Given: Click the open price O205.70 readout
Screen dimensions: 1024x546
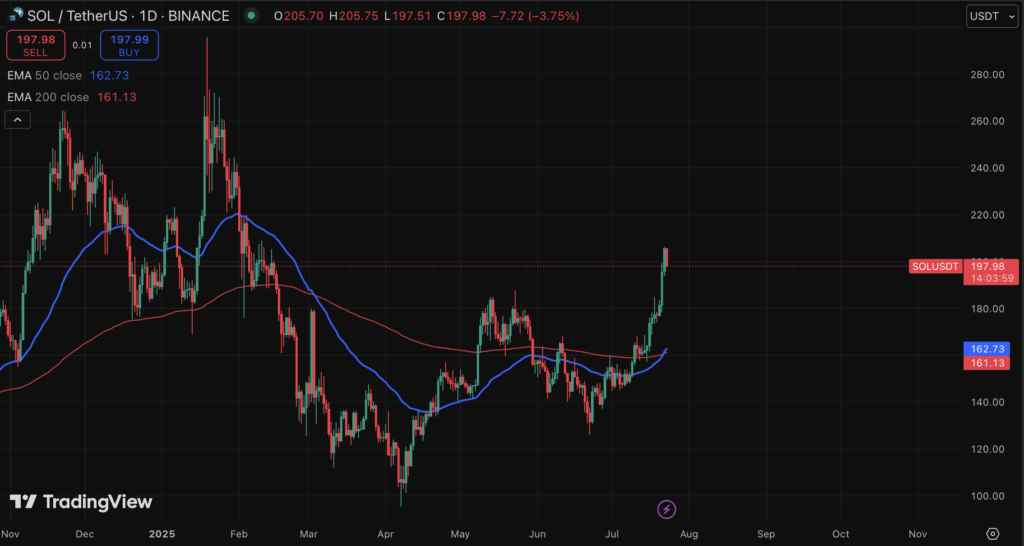Looking at the screenshot, I should pos(298,16).
